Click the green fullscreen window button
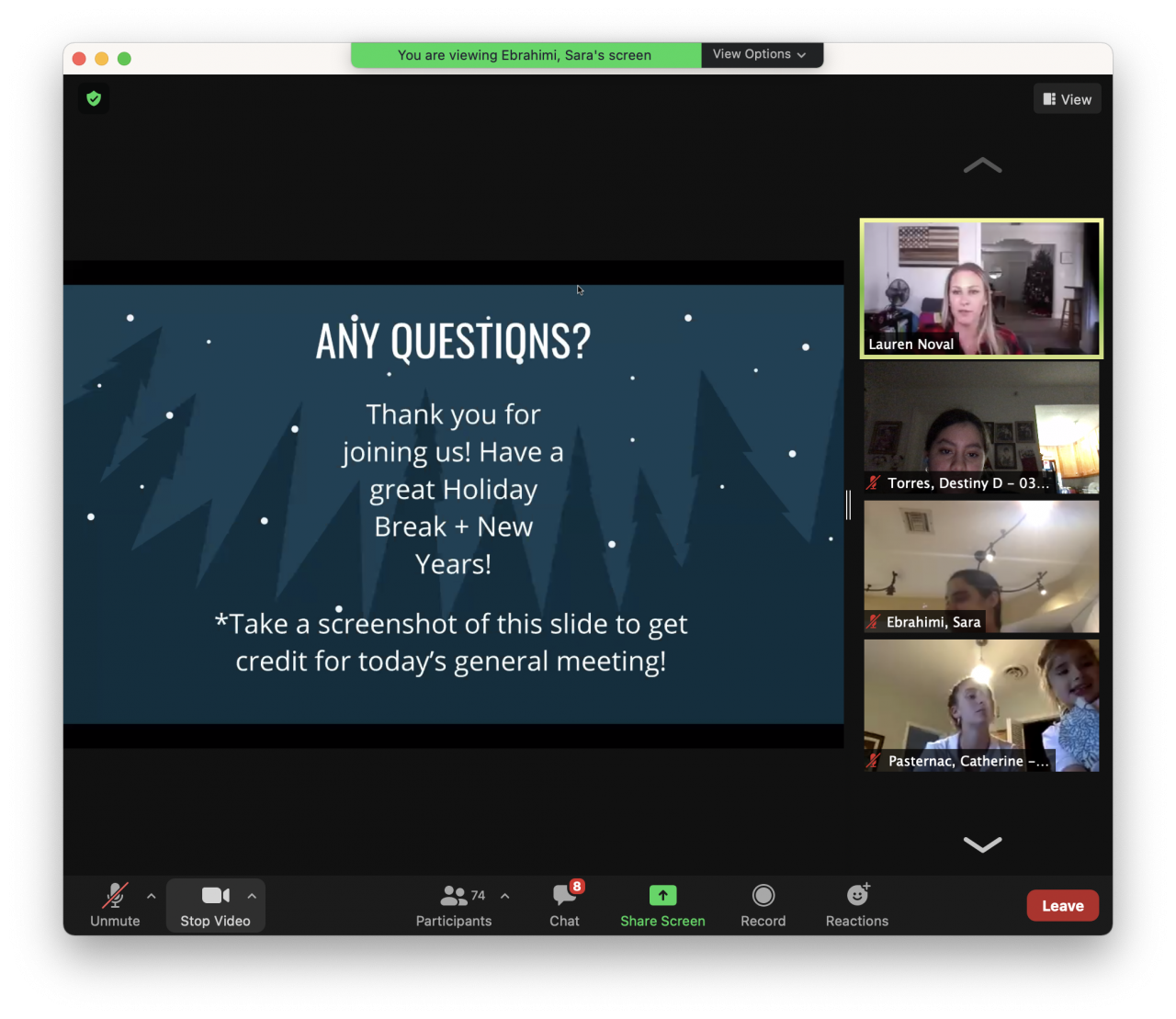1176x1019 pixels. [125, 59]
